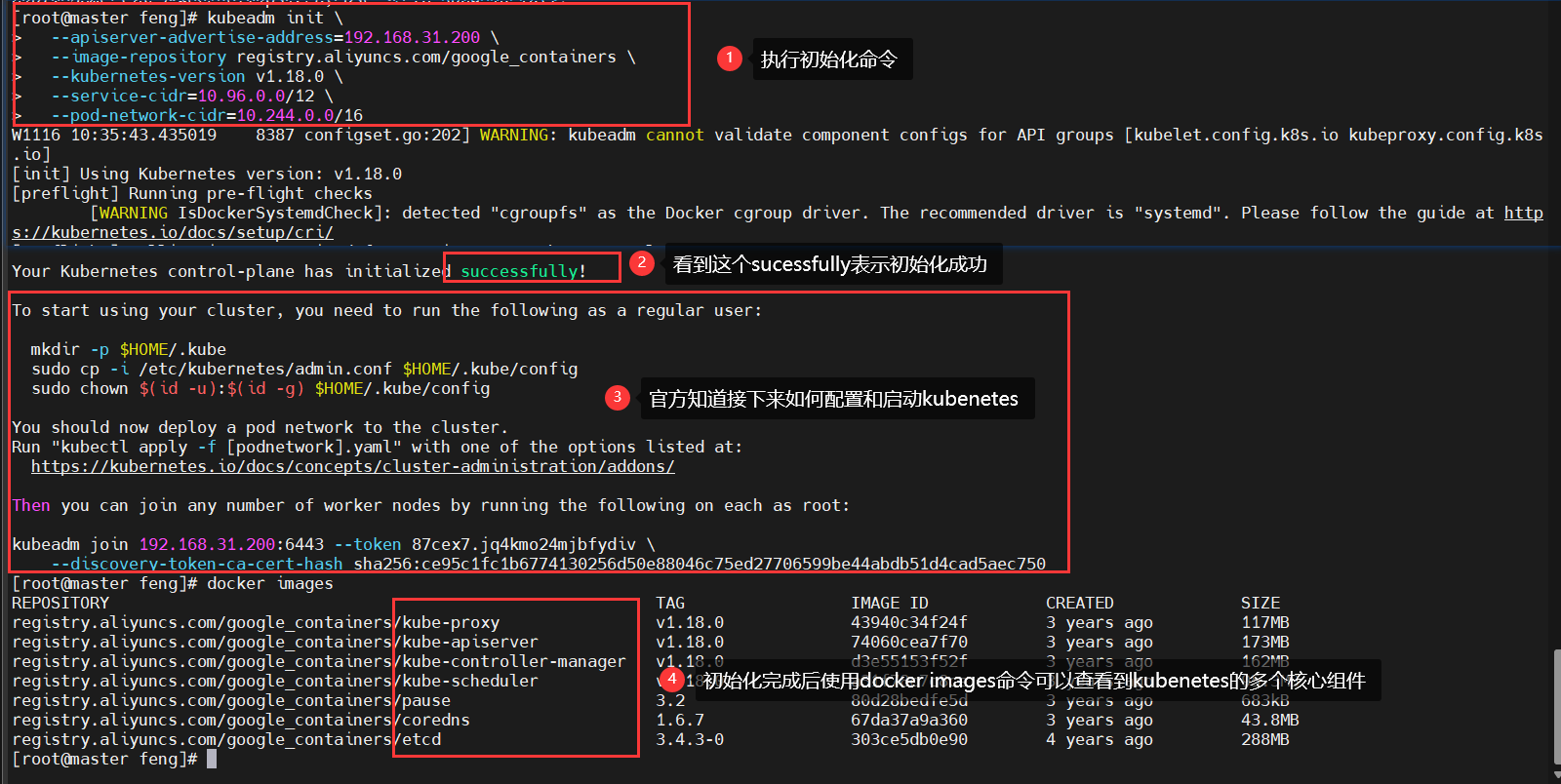Click image ID 43940c34f24f

[x=909, y=622]
